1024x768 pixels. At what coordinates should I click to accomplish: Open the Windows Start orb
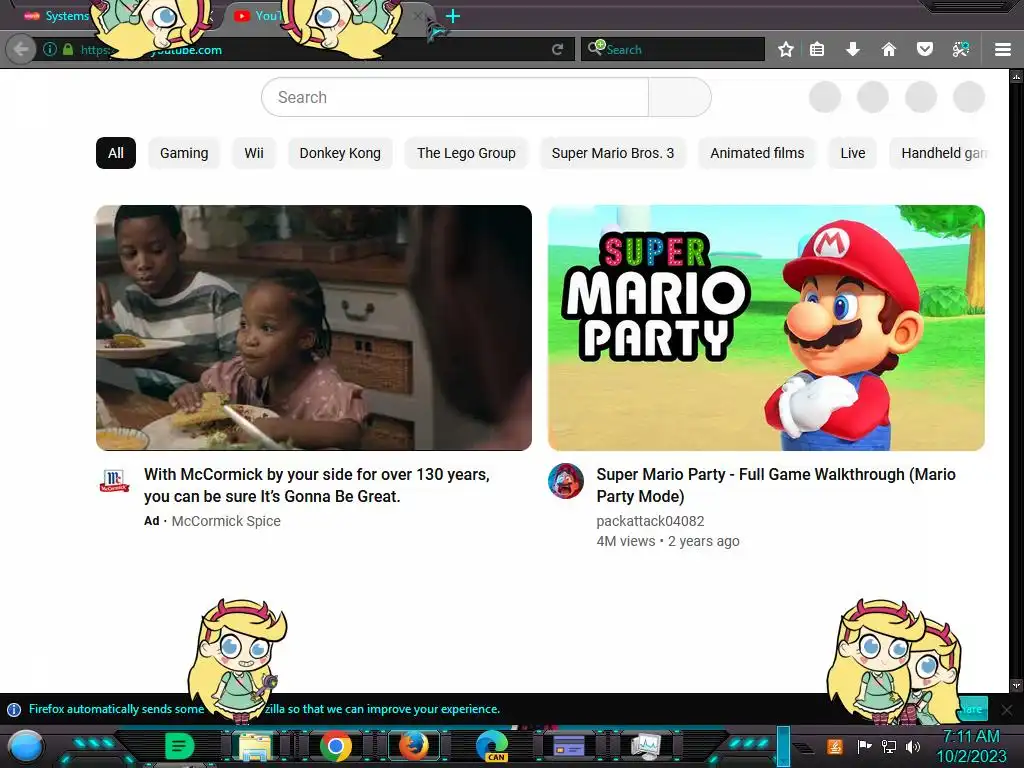point(26,746)
